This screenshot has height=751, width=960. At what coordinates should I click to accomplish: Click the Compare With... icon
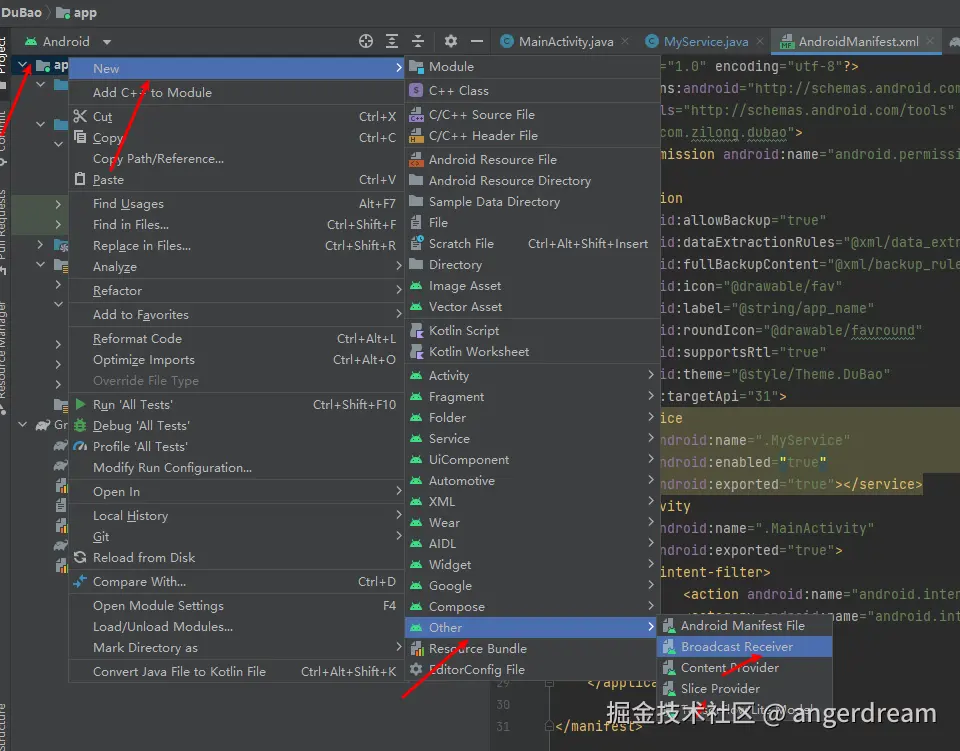pyautogui.click(x=80, y=581)
